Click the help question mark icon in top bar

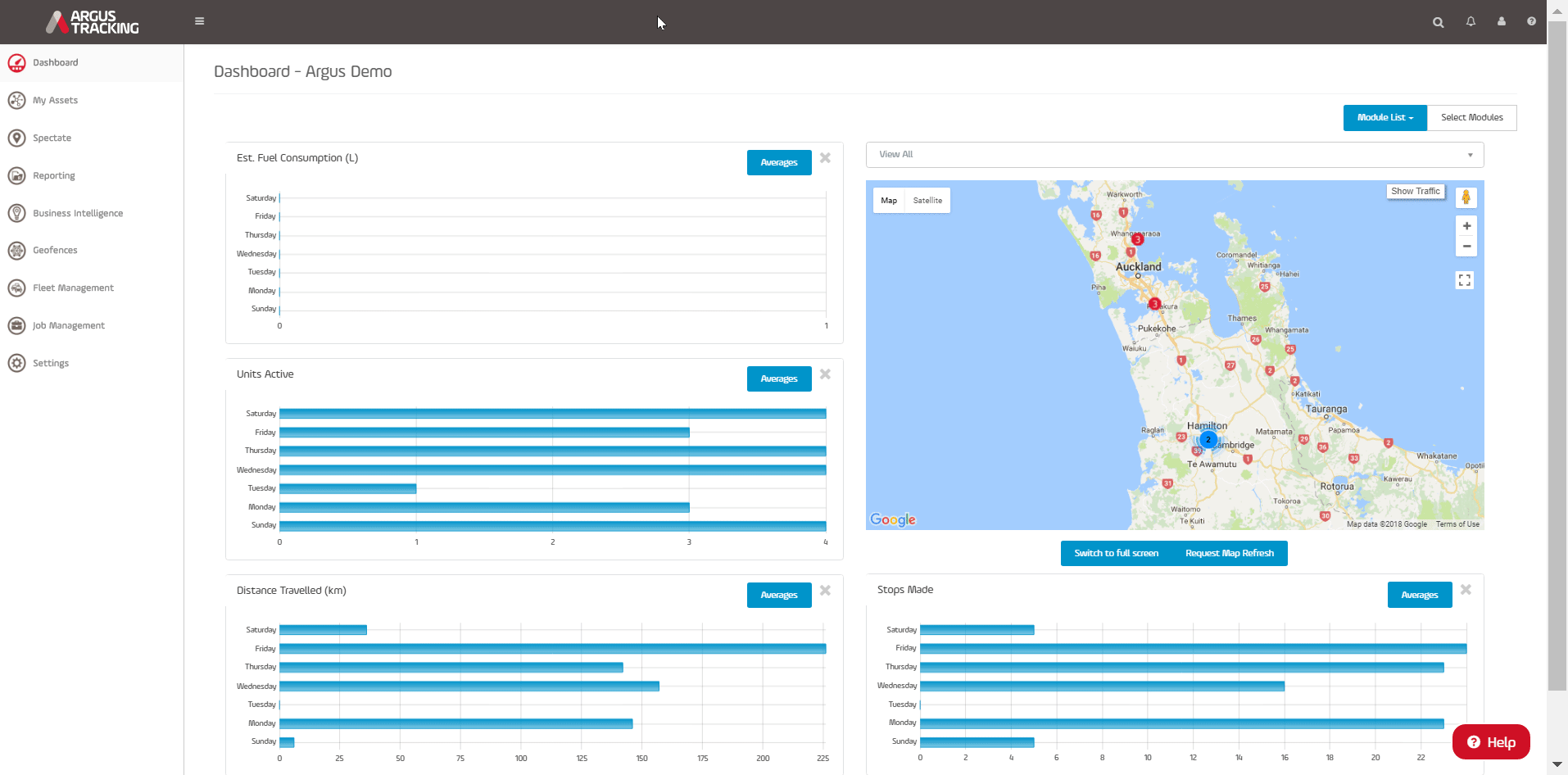(x=1531, y=21)
